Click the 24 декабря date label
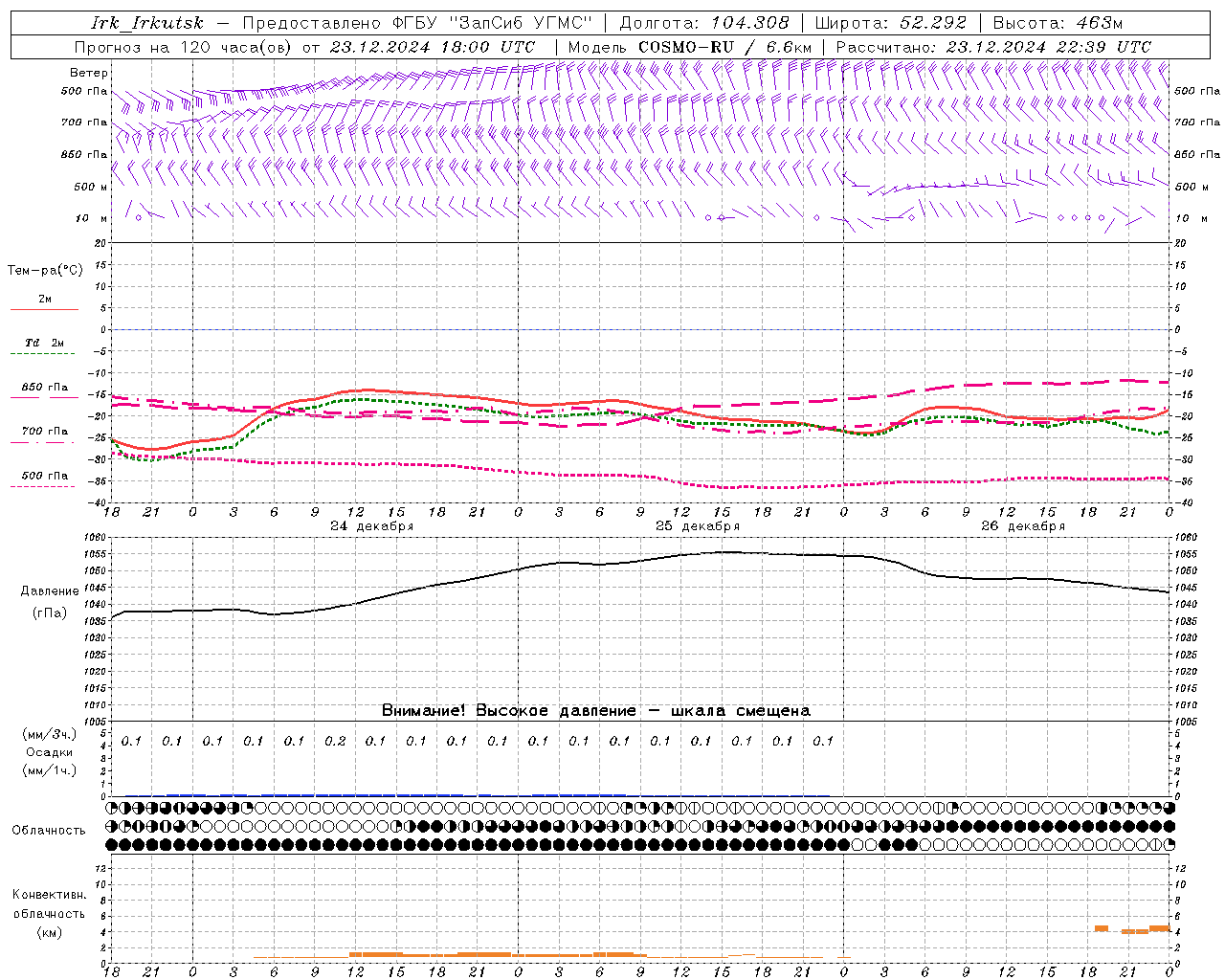Viewport: 1225px width, 980px height. point(372,526)
